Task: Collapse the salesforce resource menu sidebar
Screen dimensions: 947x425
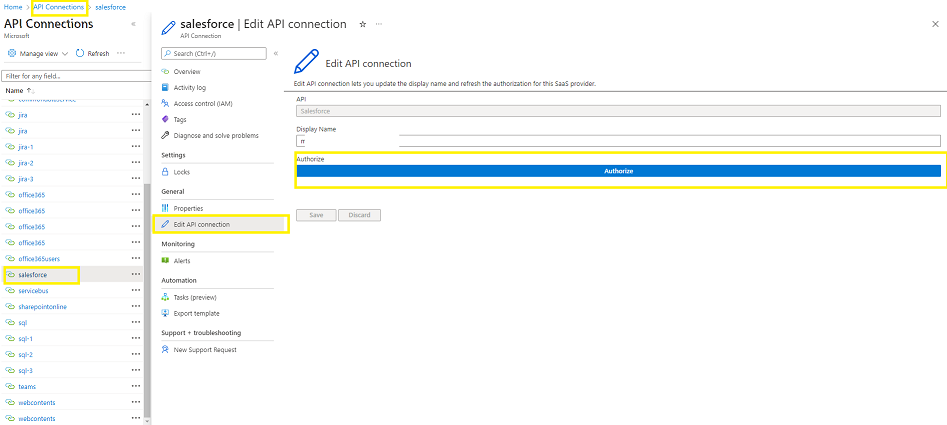Action: click(x=276, y=54)
